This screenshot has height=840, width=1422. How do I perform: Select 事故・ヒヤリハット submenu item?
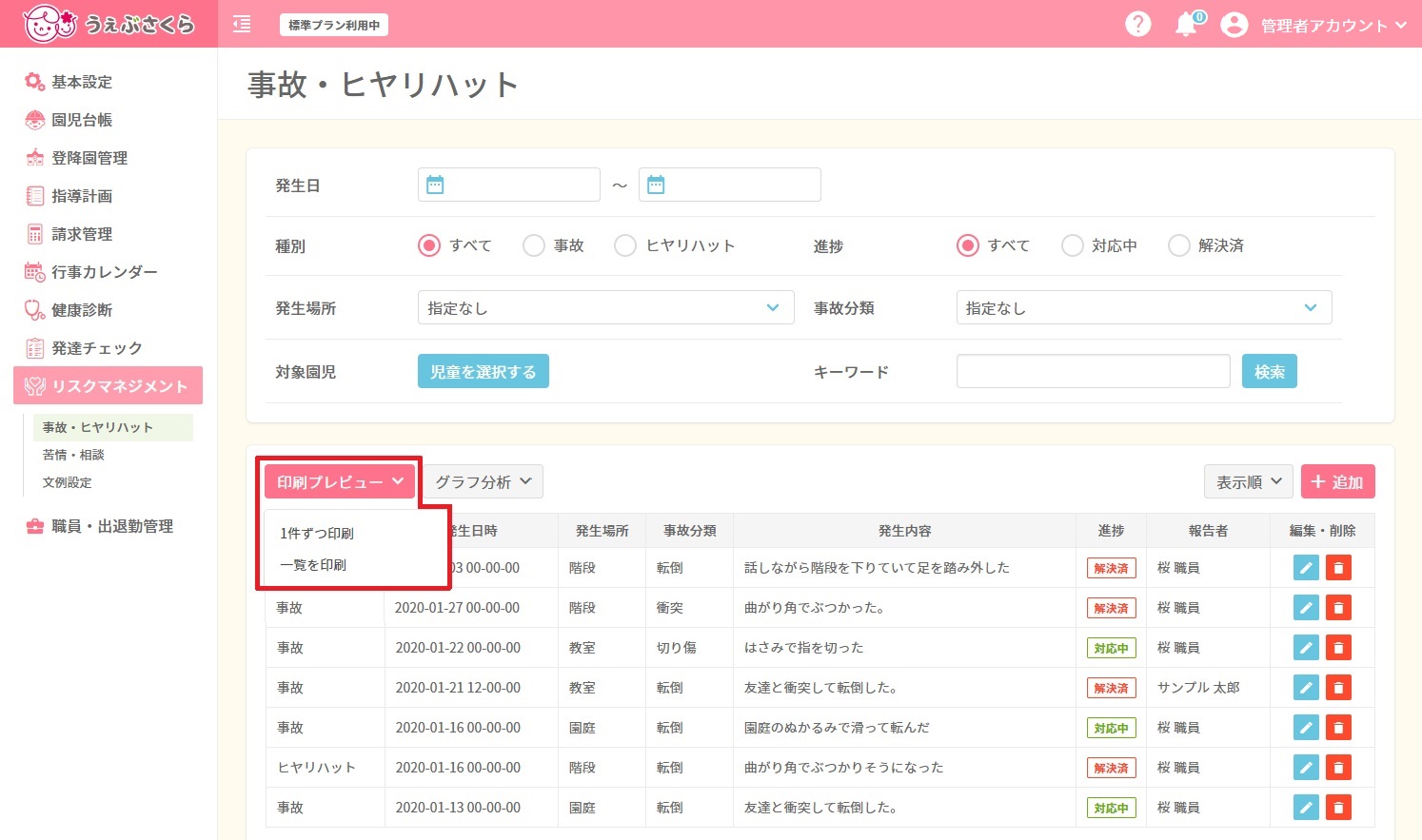[x=112, y=427]
